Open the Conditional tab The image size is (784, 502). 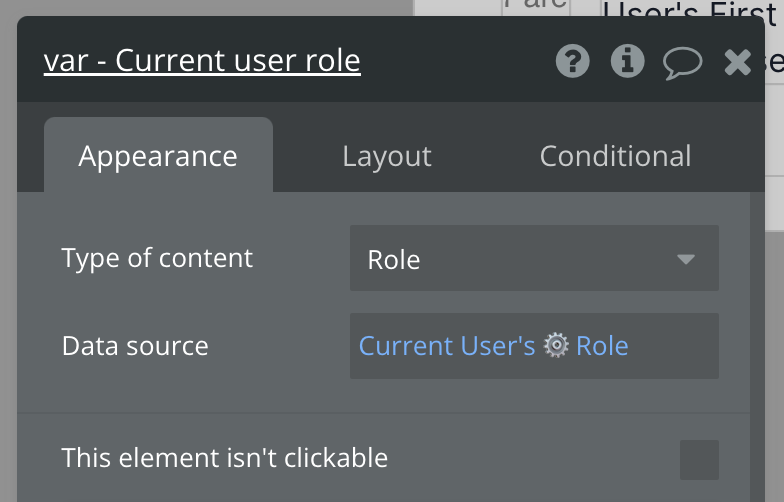(615, 156)
